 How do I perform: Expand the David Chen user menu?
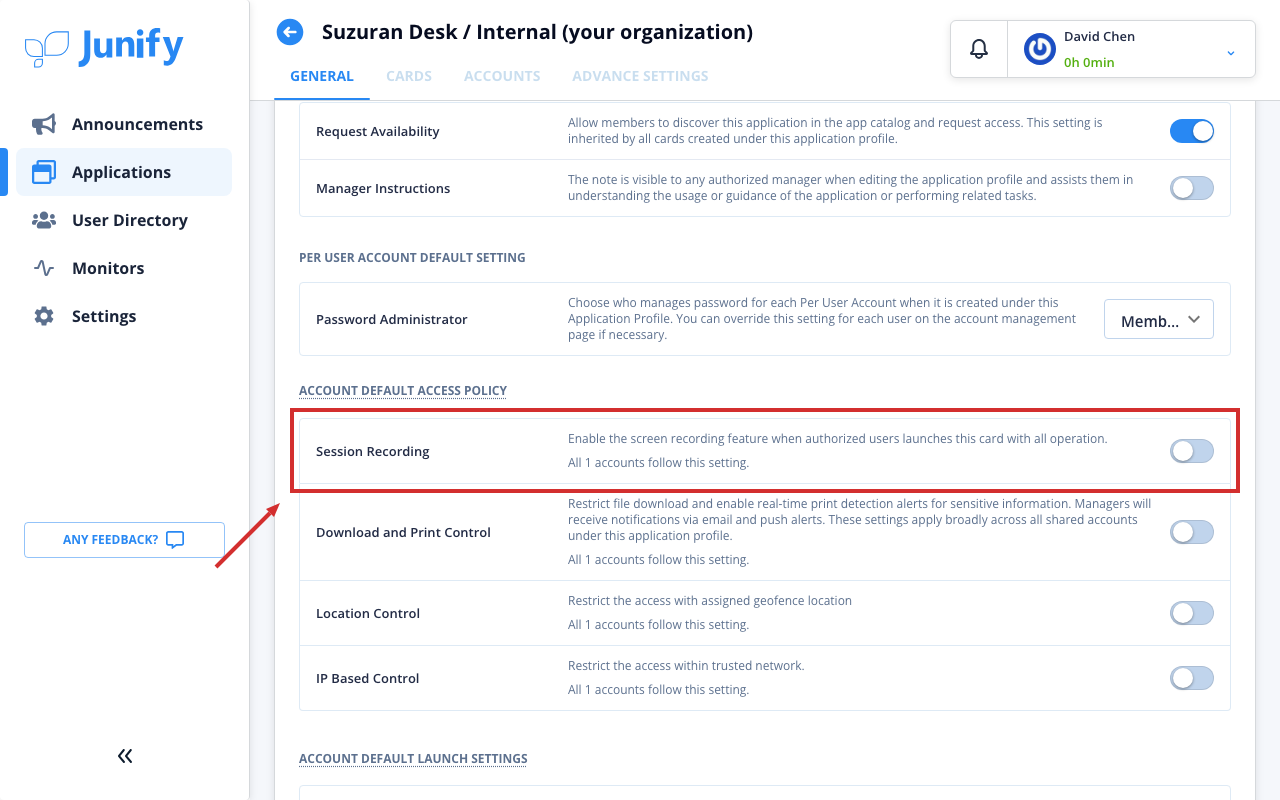[1231, 52]
